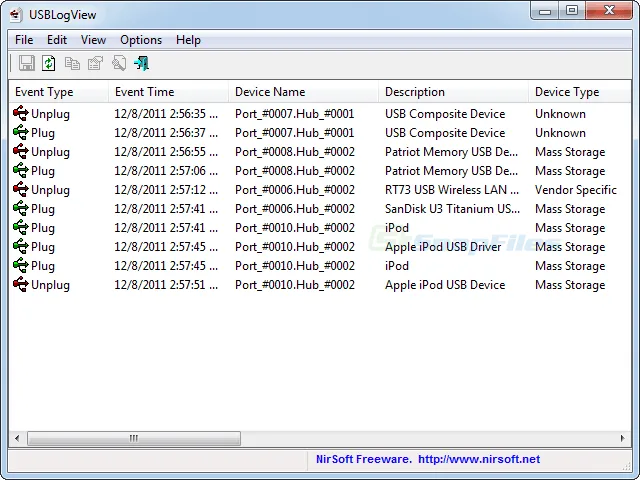Select the RT73 USB Wireless LAN description
The height and width of the screenshot is (480, 640).
point(452,190)
